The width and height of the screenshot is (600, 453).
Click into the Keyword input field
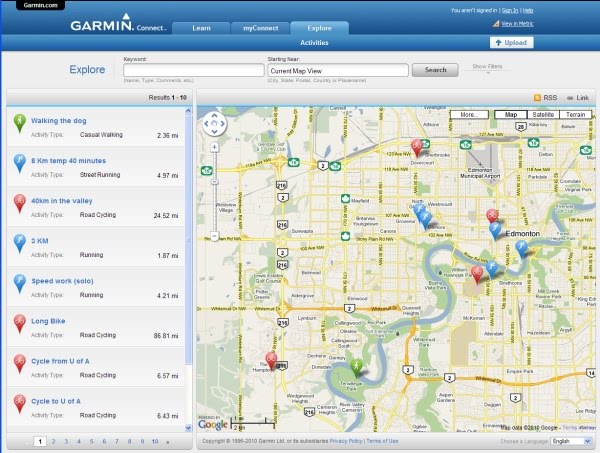[x=194, y=70]
